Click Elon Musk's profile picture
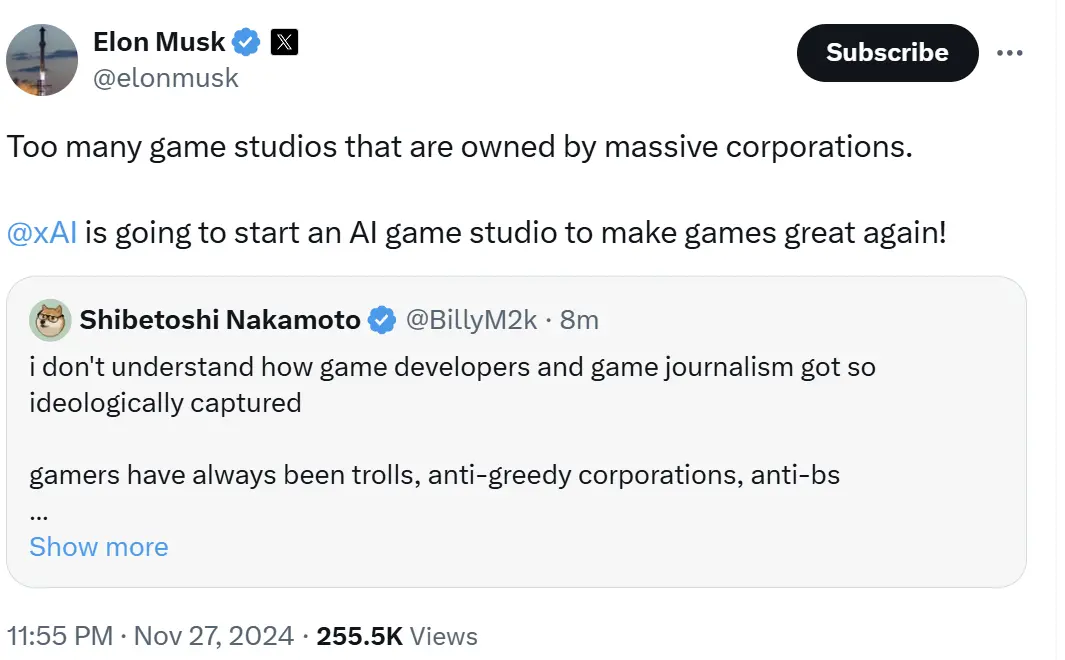This screenshot has width=1065, height=660. point(42,60)
